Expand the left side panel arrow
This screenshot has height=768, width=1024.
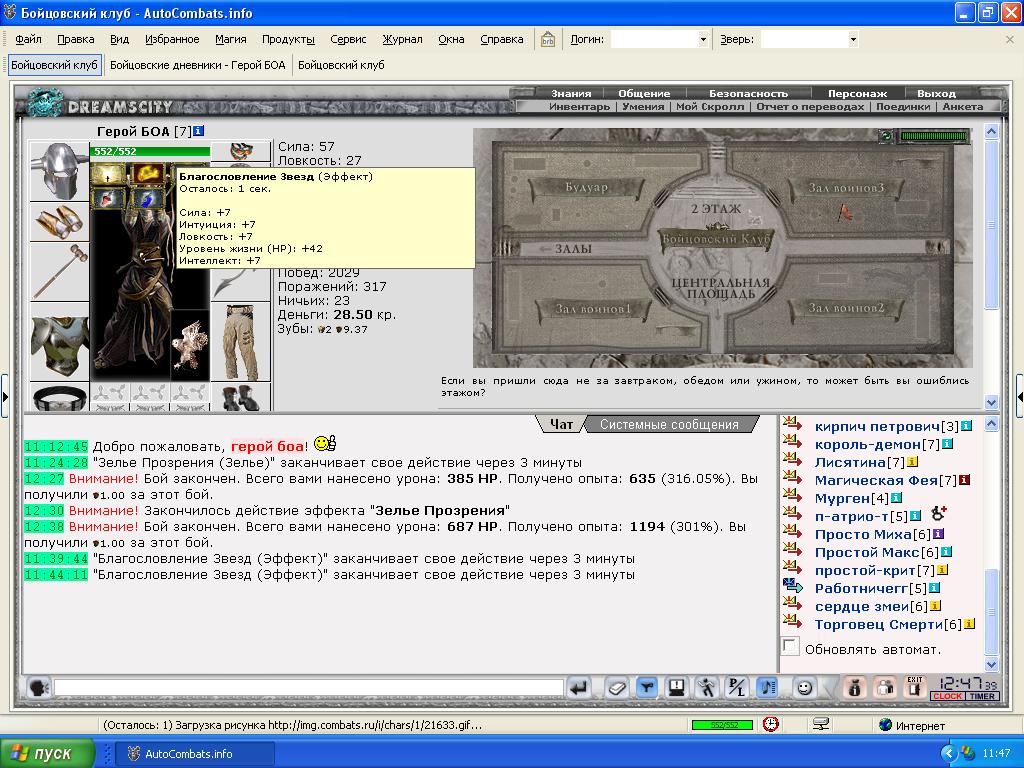click(x=5, y=396)
